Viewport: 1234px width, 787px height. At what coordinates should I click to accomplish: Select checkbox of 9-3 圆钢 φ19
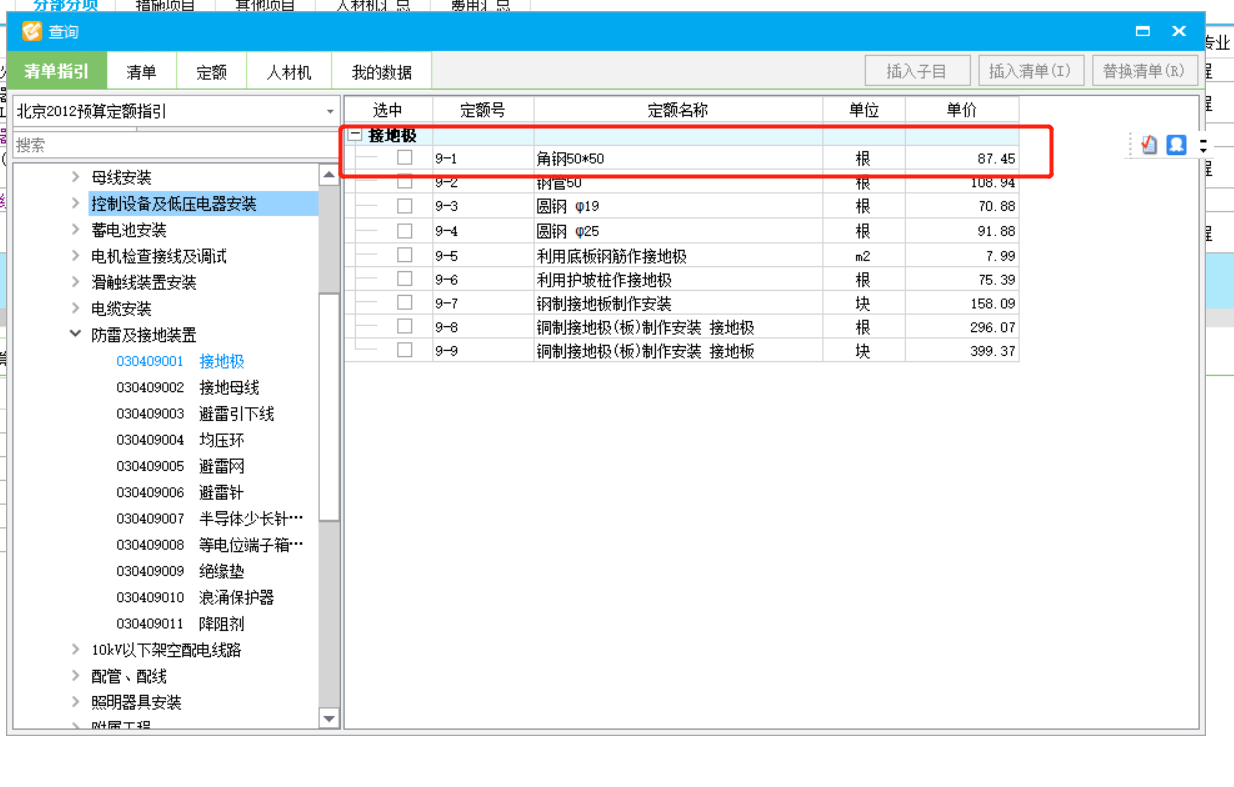tap(404, 206)
